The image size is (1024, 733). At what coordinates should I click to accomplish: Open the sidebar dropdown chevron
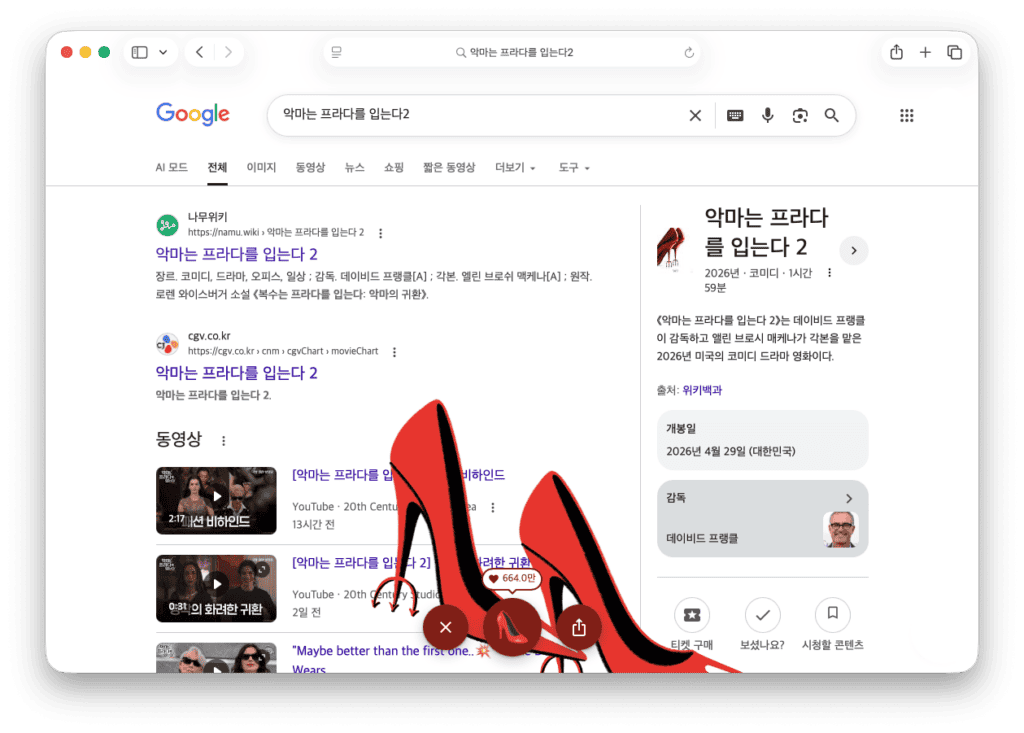click(163, 52)
